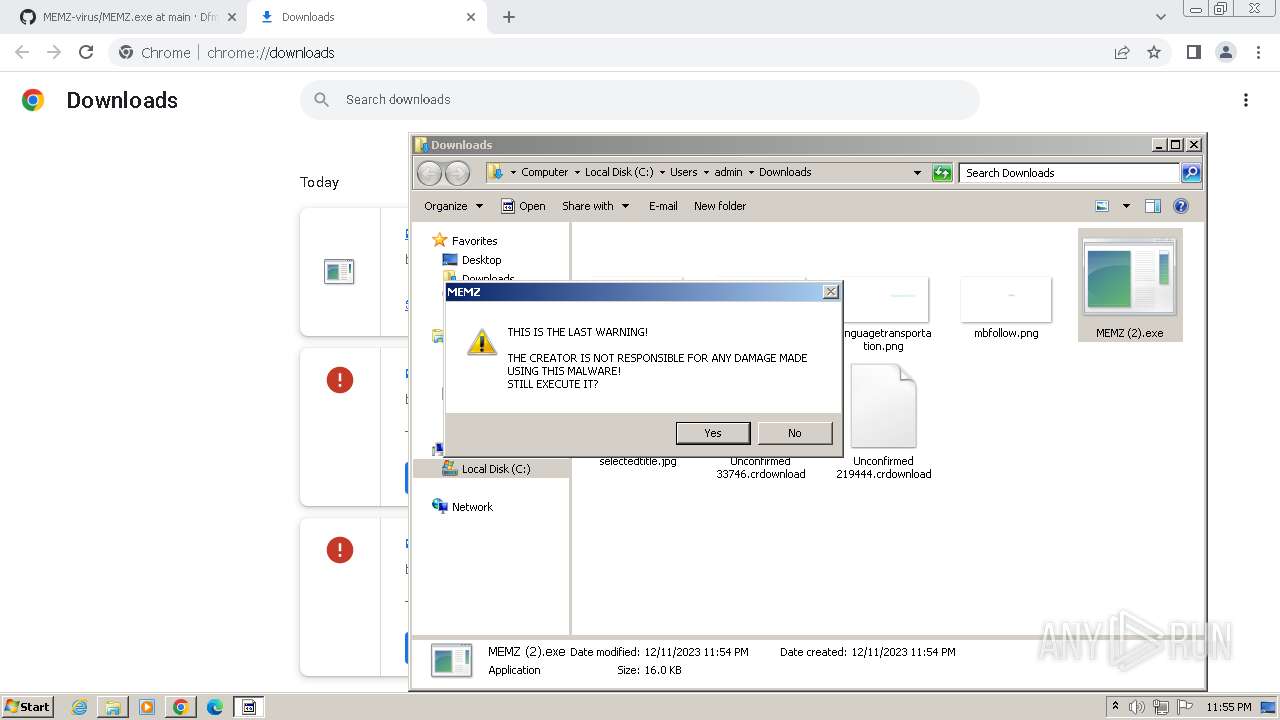Open the Share with dropdown
The image size is (1280, 720).
click(596, 206)
